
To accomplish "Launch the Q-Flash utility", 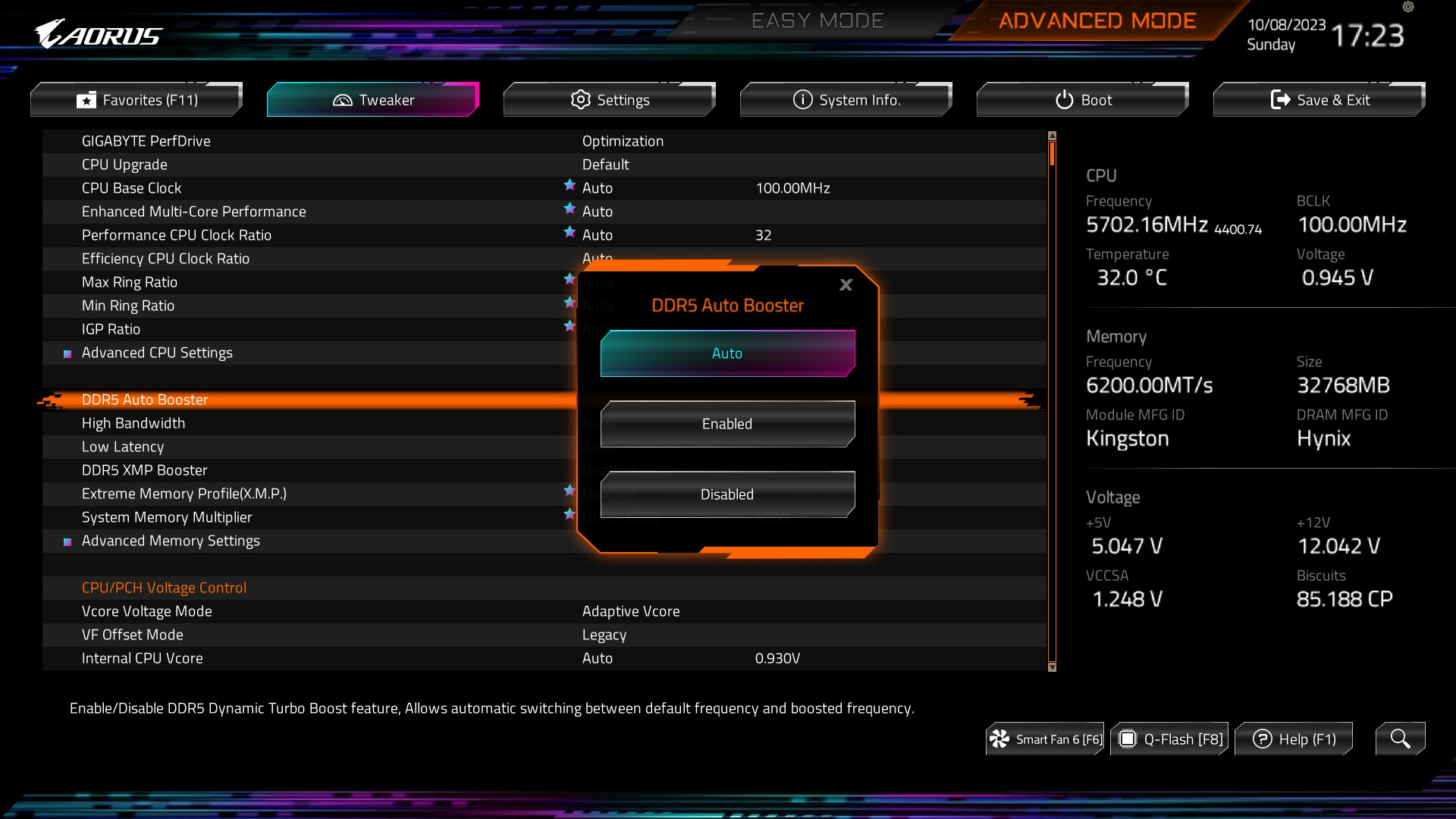I will click(x=1169, y=739).
